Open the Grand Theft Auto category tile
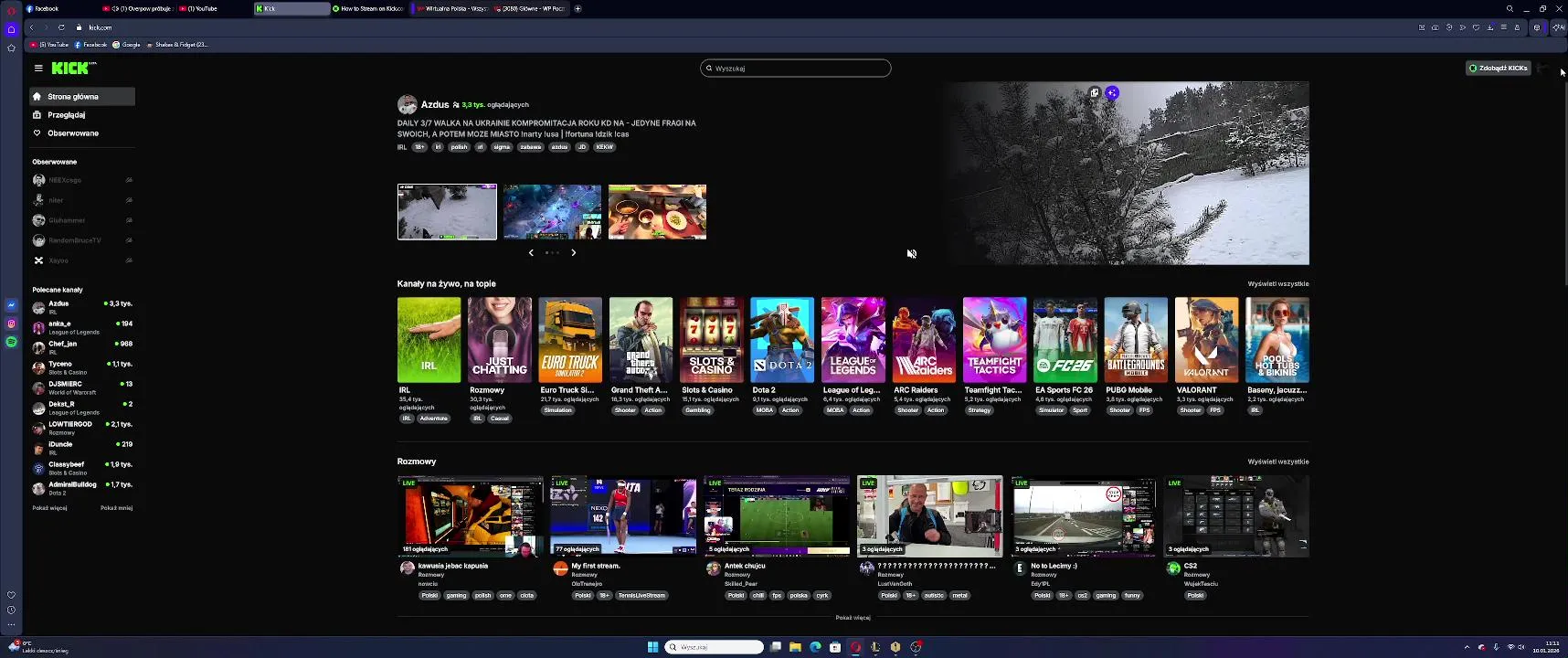 (641, 340)
